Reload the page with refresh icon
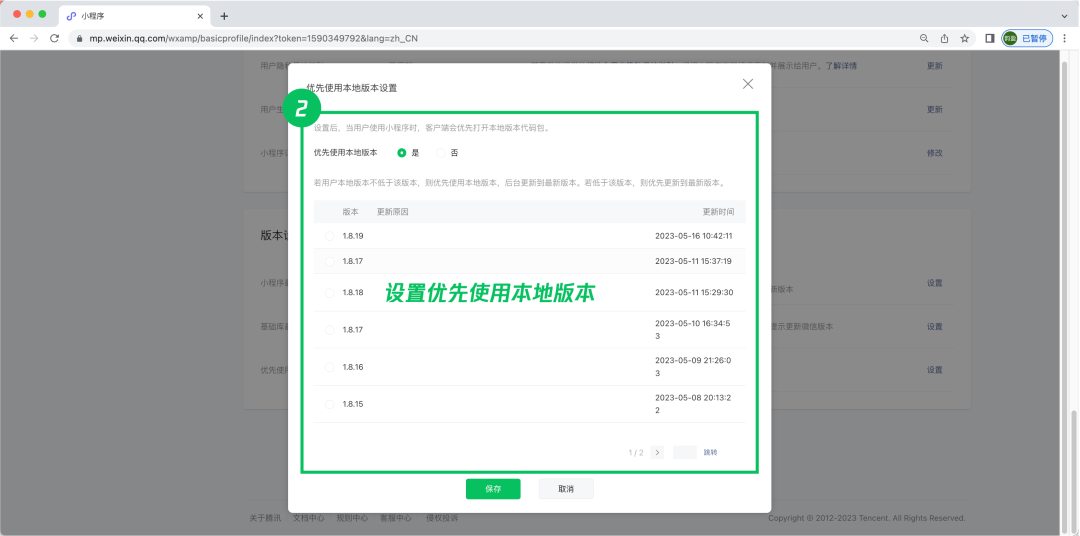 coord(54,39)
